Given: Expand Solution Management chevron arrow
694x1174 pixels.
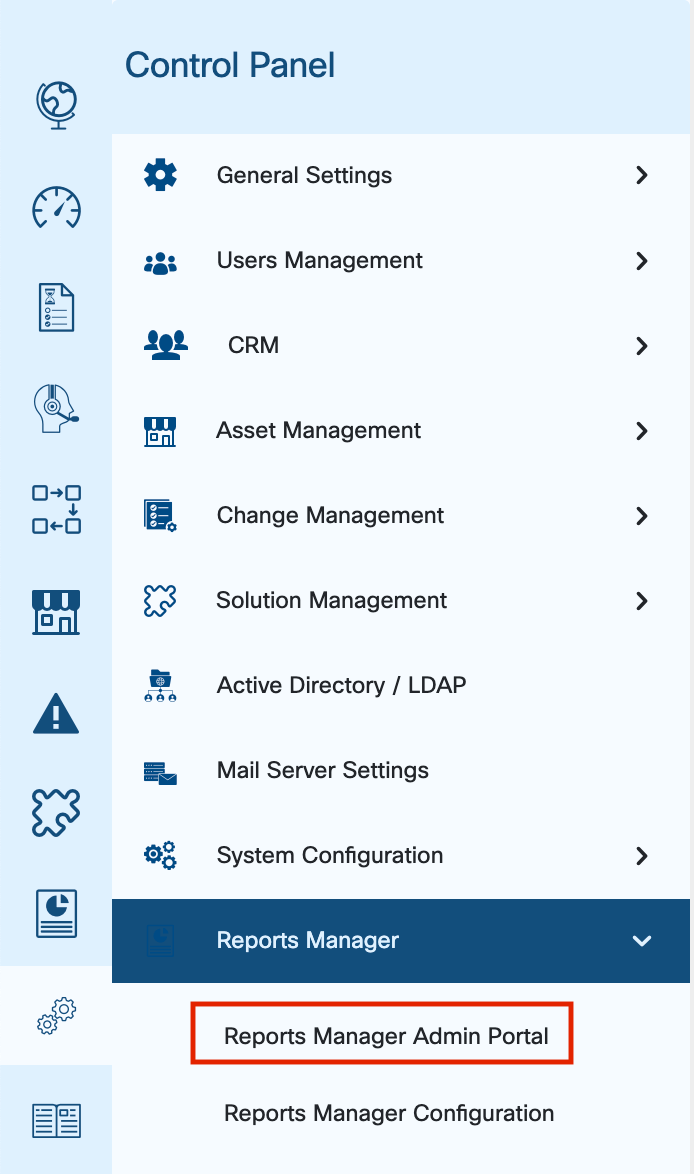Looking at the screenshot, I should pyautogui.click(x=642, y=600).
